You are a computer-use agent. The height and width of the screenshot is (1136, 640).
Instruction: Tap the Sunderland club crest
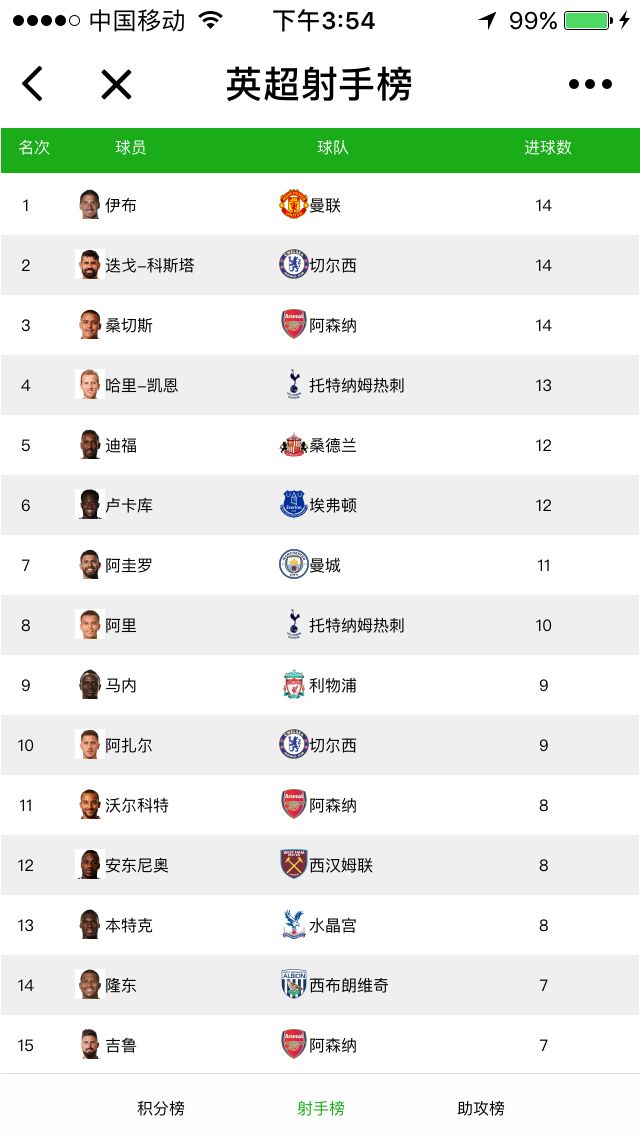pyautogui.click(x=294, y=445)
